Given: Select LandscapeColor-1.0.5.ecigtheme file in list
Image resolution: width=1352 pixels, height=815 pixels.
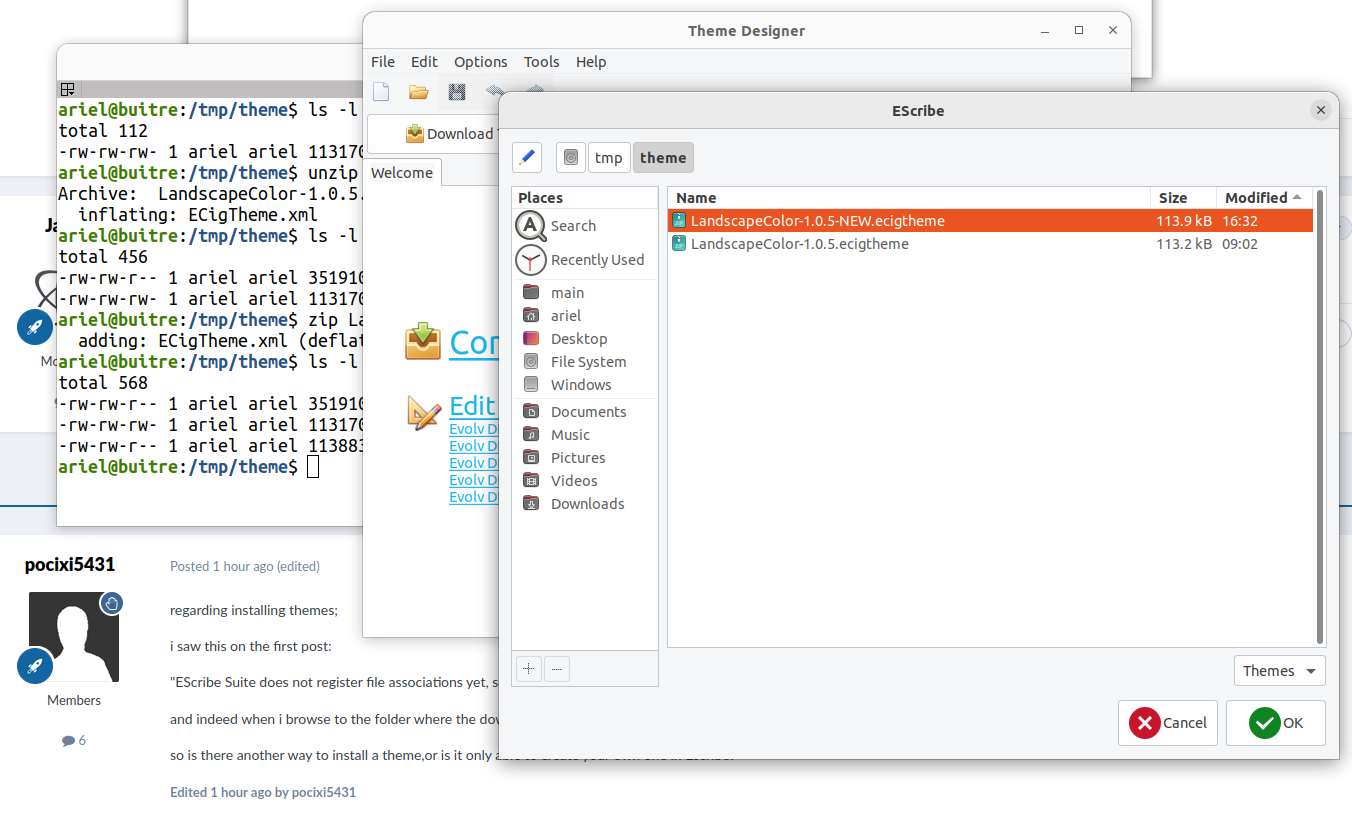Looking at the screenshot, I should [799, 244].
